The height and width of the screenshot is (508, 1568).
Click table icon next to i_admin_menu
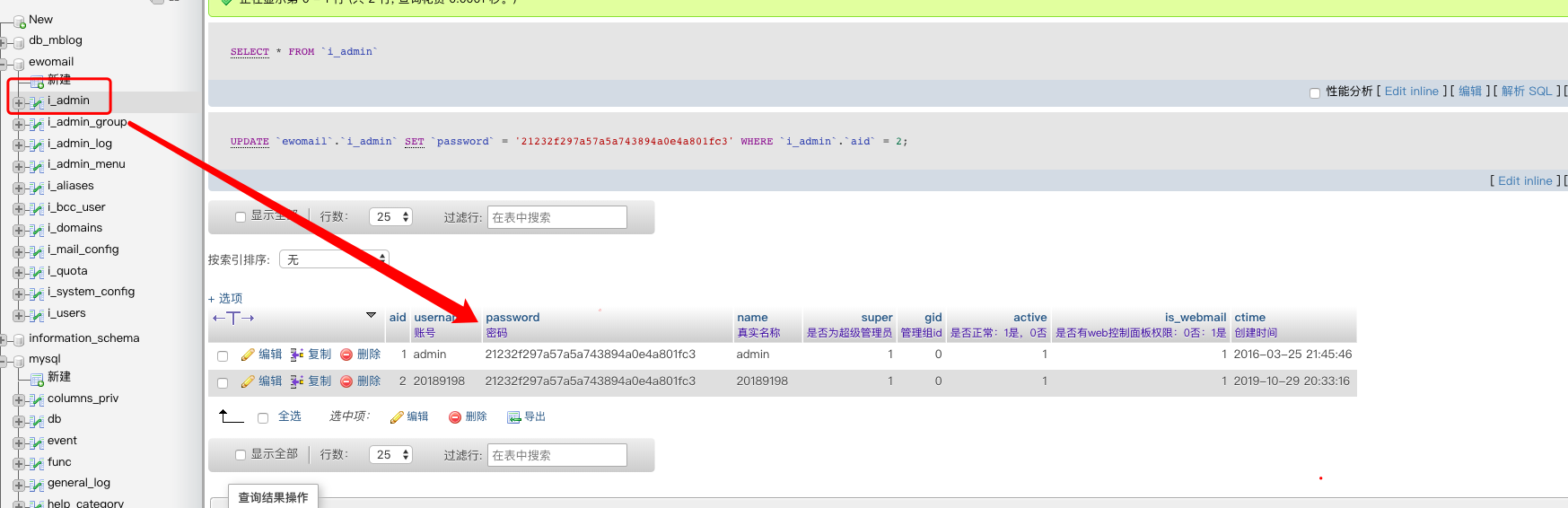point(37,166)
